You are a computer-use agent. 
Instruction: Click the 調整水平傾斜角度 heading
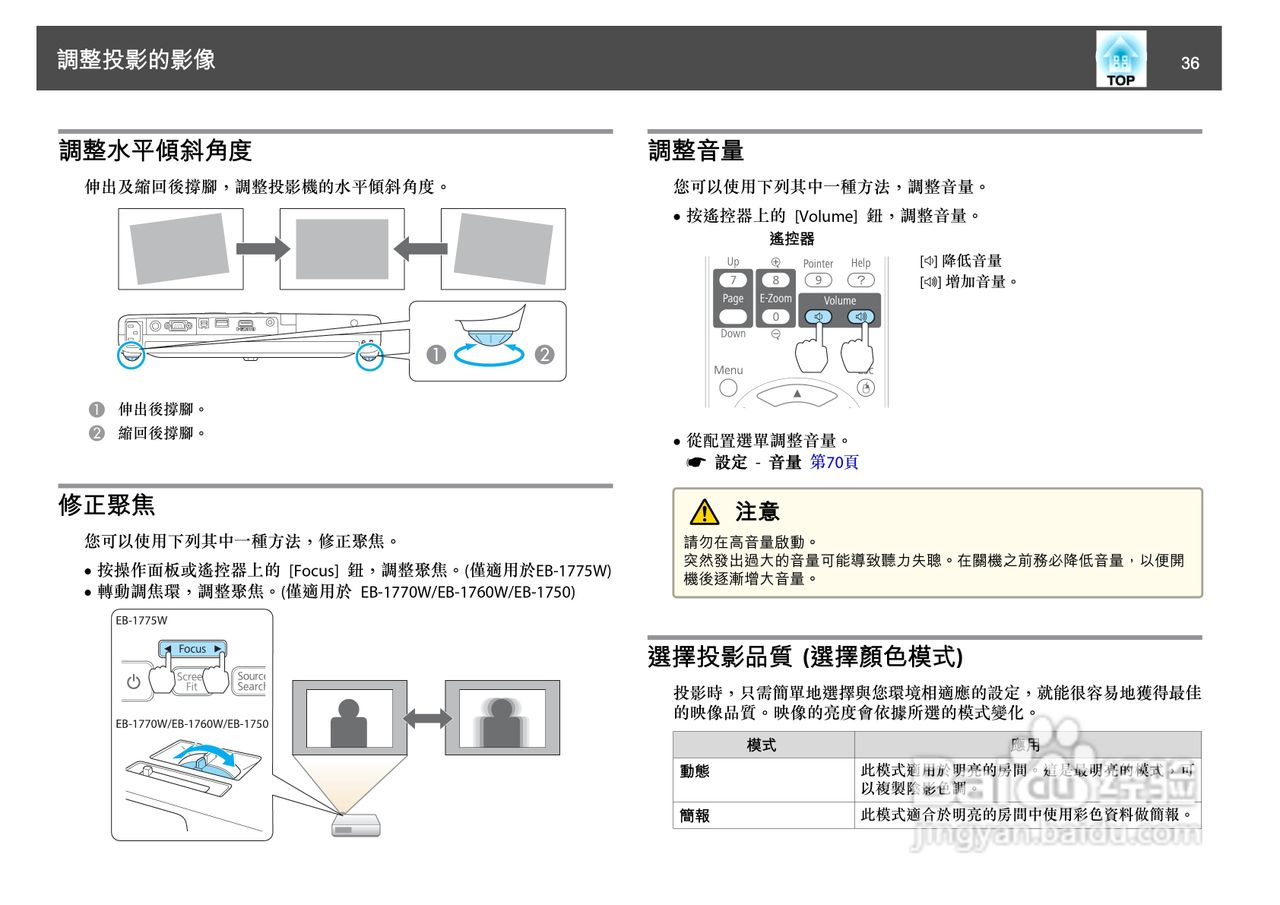[x=155, y=151]
